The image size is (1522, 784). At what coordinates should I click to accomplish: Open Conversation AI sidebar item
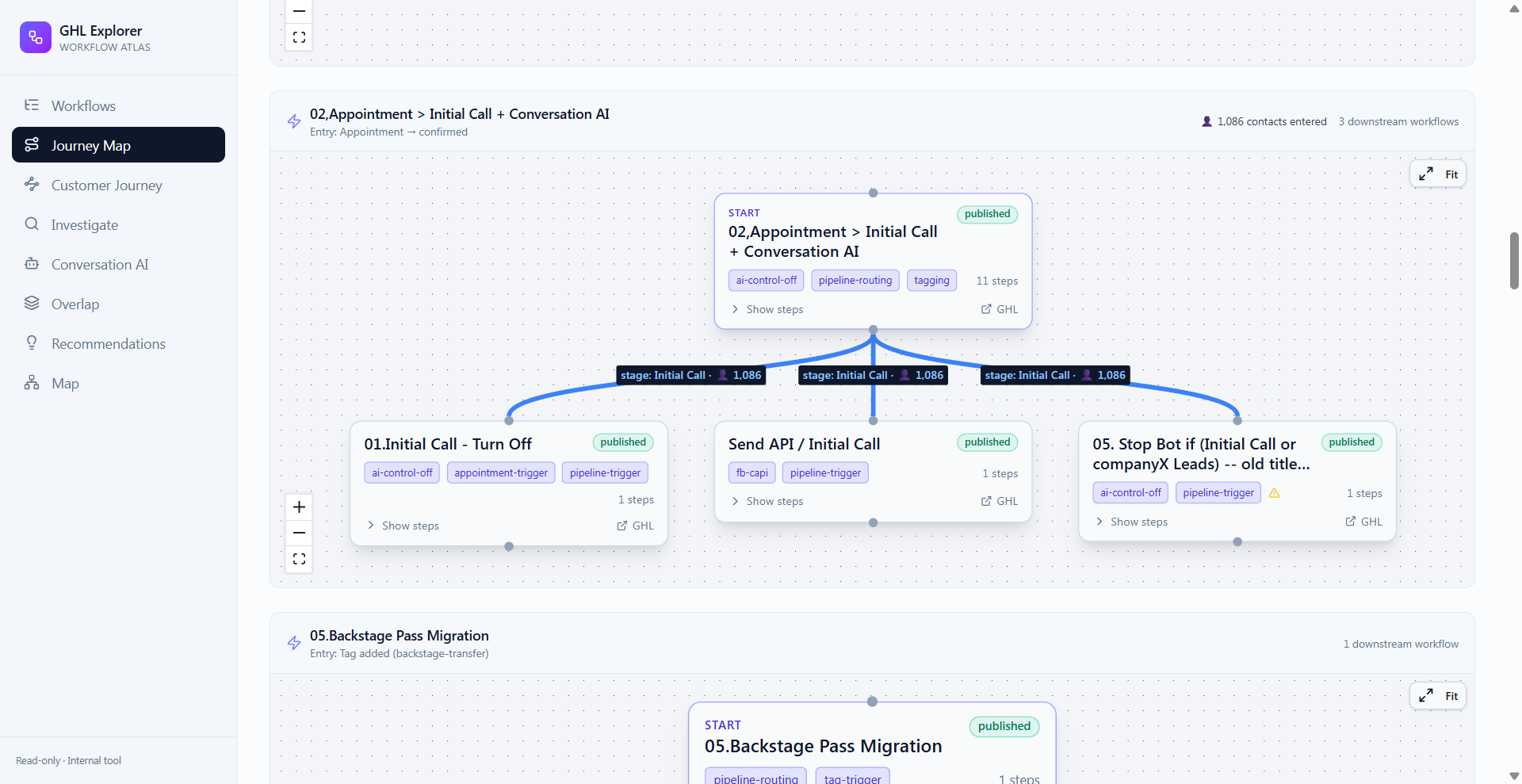coord(119,264)
